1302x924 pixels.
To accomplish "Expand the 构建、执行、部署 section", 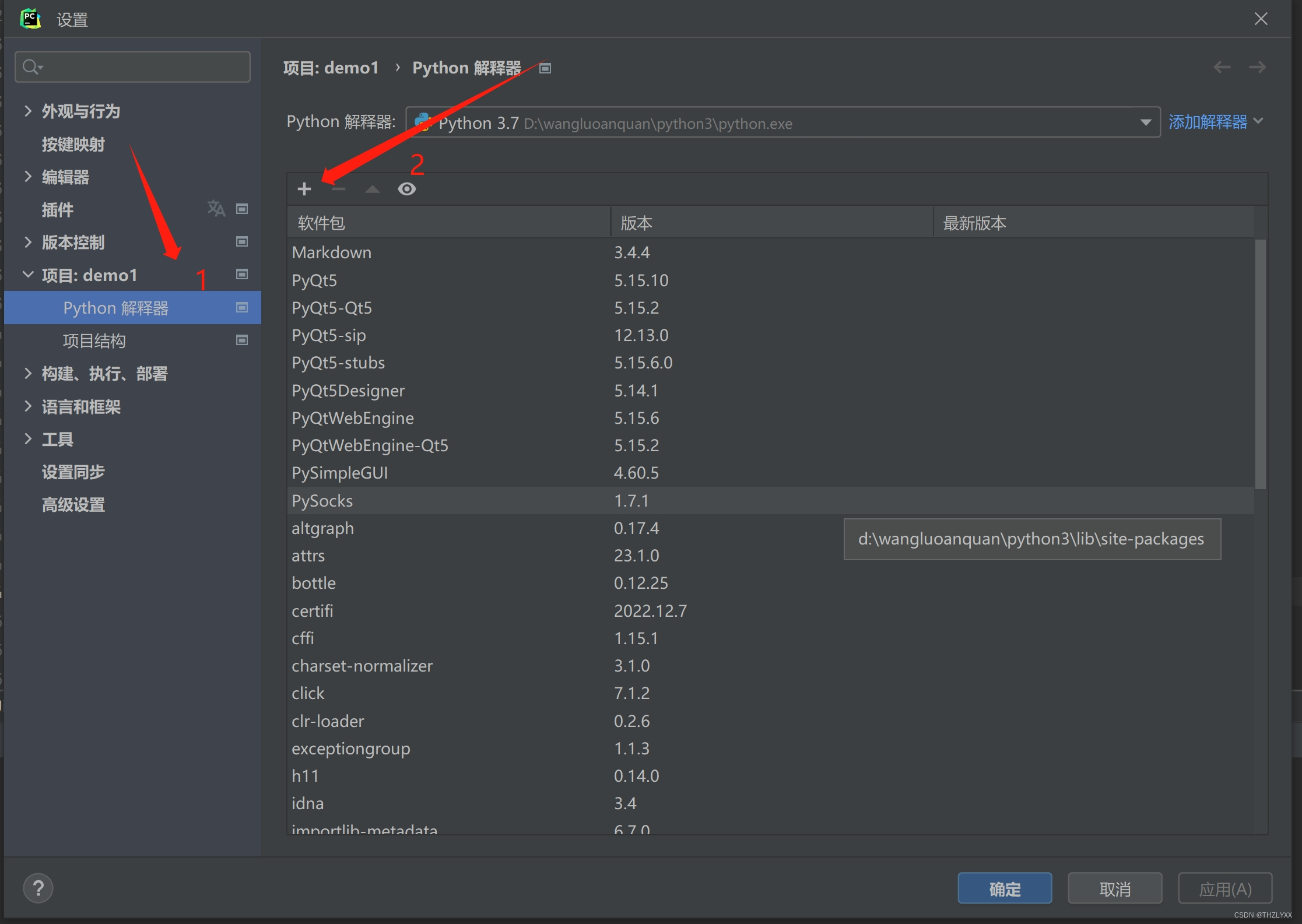I will click(27, 373).
